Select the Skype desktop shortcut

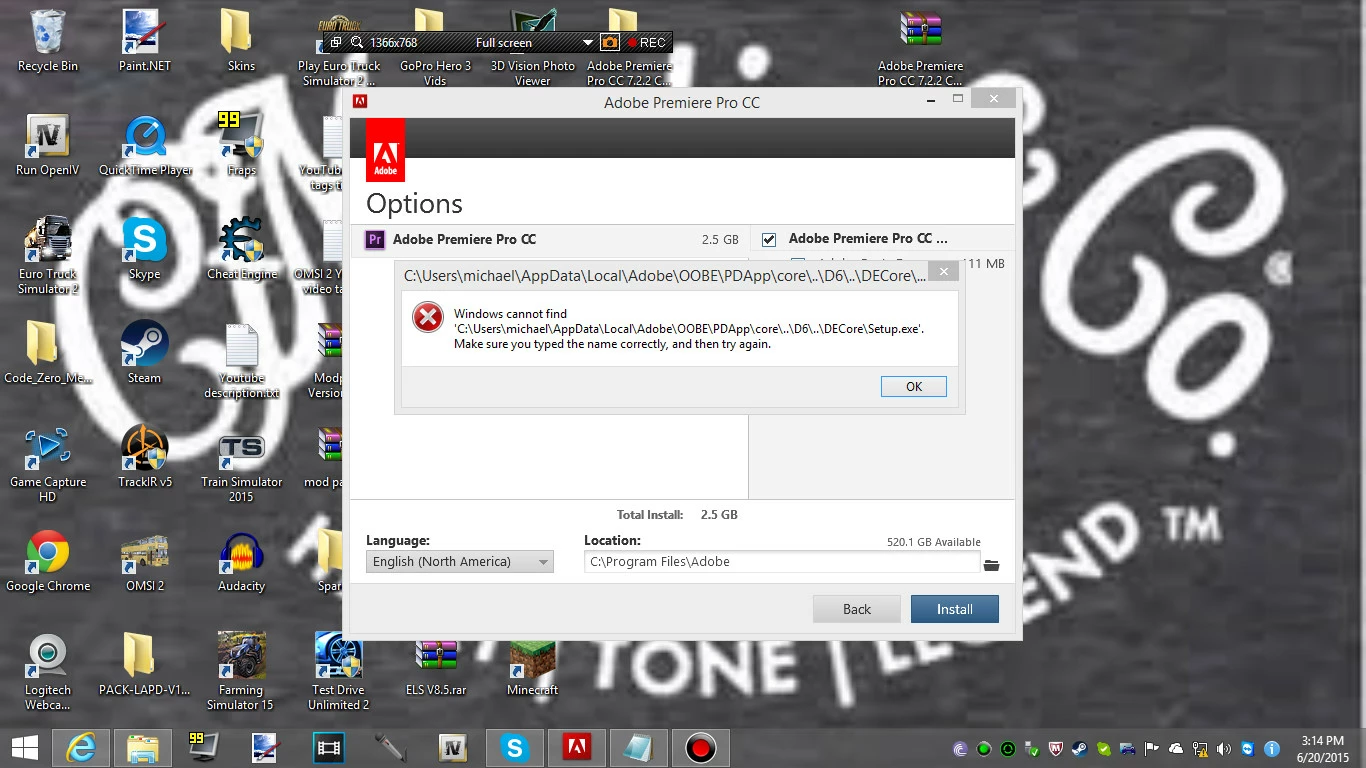coord(144,250)
